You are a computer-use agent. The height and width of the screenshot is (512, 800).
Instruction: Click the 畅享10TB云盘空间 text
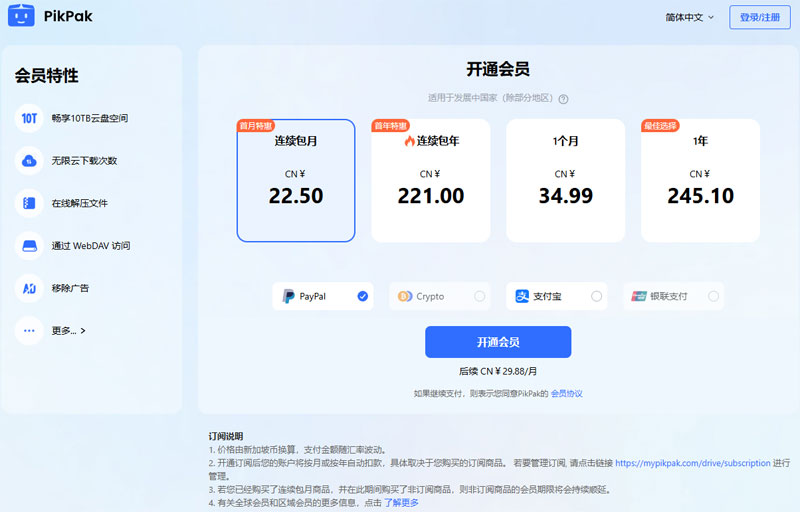click(90, 118)
